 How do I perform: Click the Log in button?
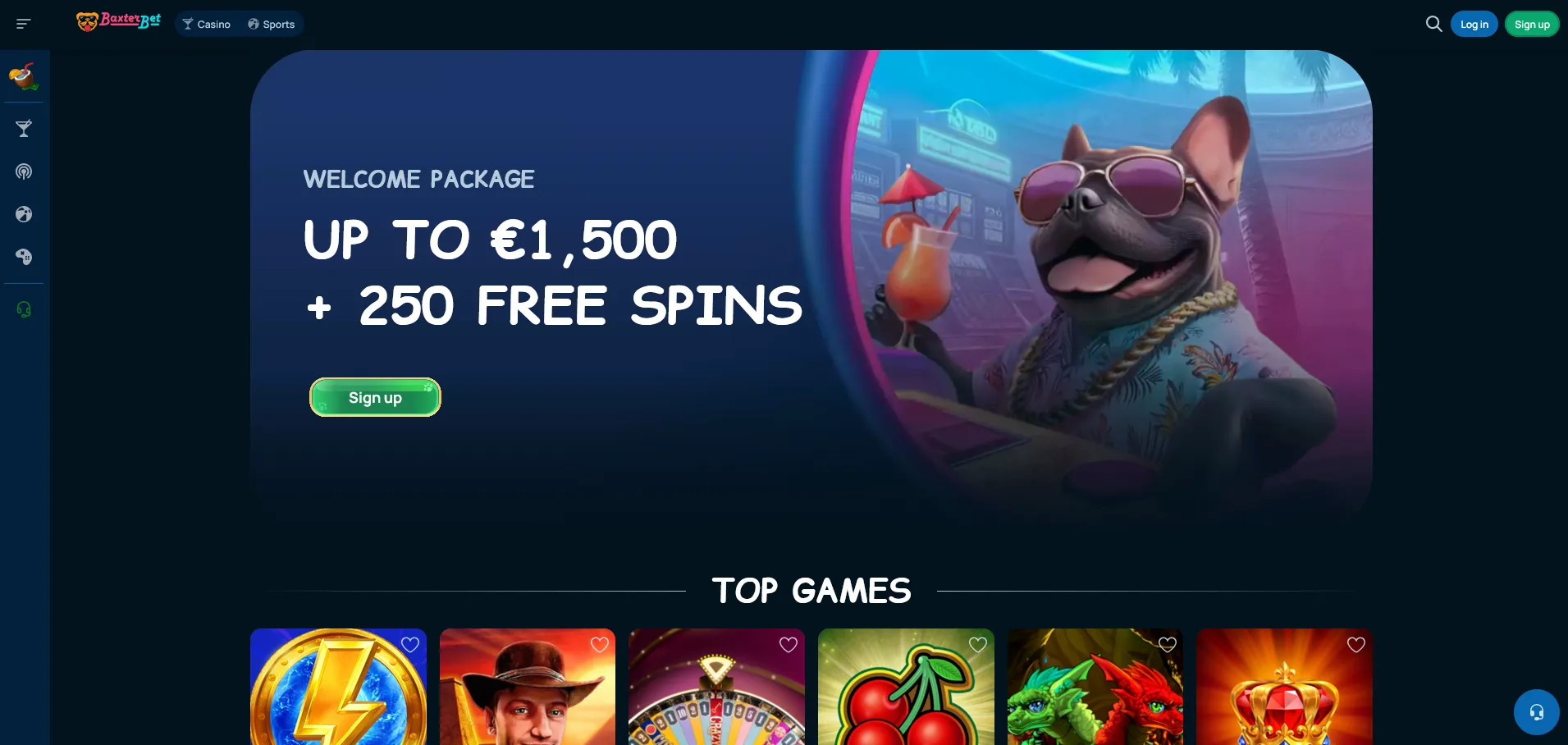[1474, 24]
